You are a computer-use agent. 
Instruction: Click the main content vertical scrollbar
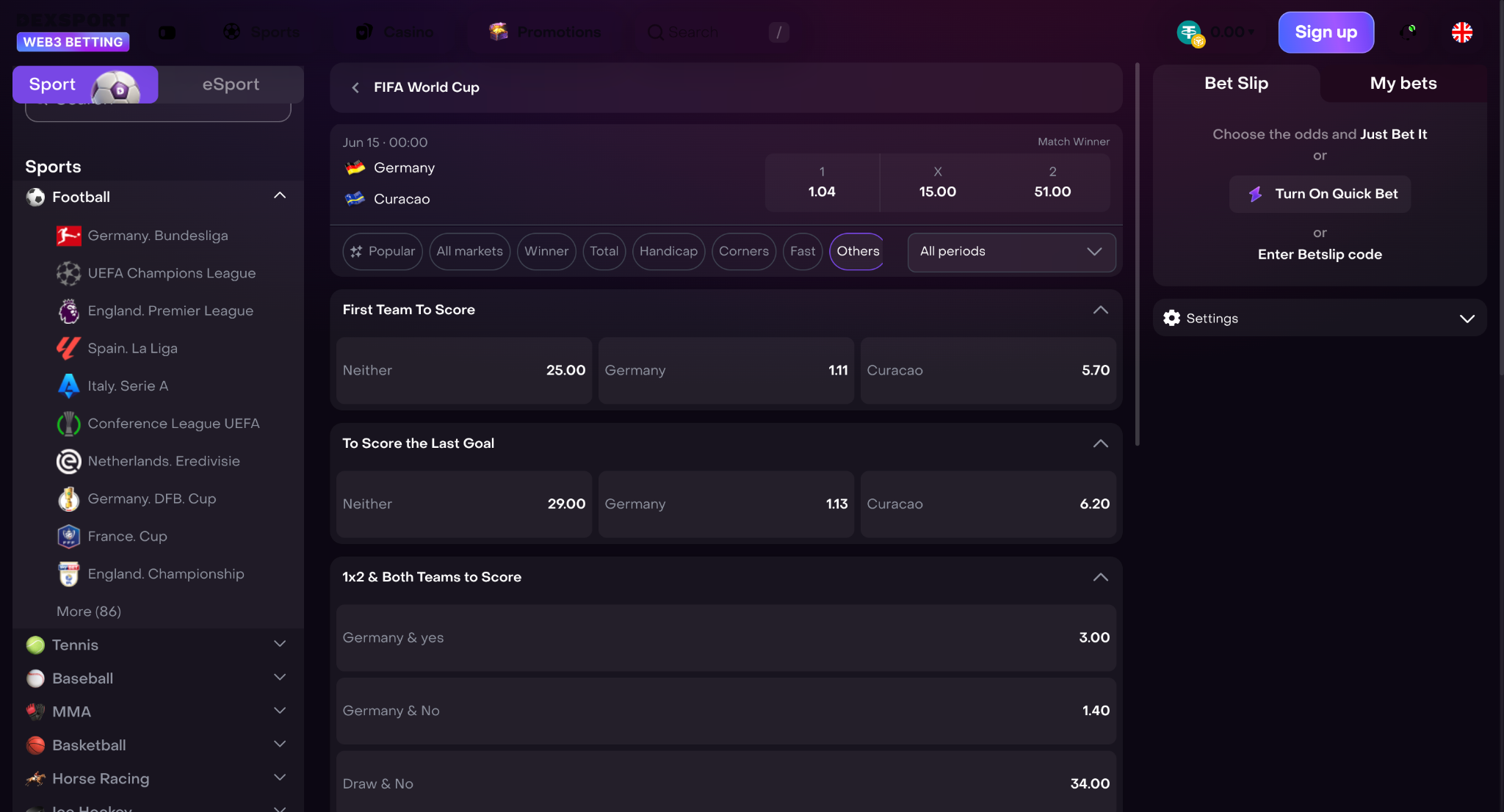tap(1137, 254)
